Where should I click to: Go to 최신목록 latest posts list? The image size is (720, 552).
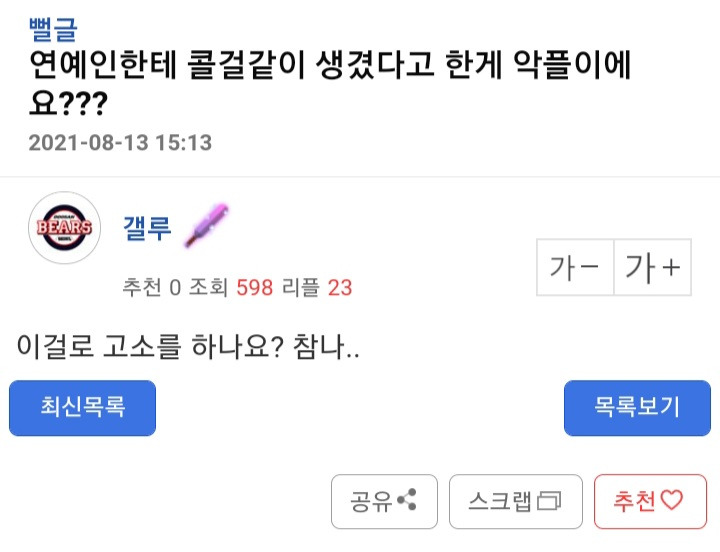pyautogui.click(x=82, y=407)
